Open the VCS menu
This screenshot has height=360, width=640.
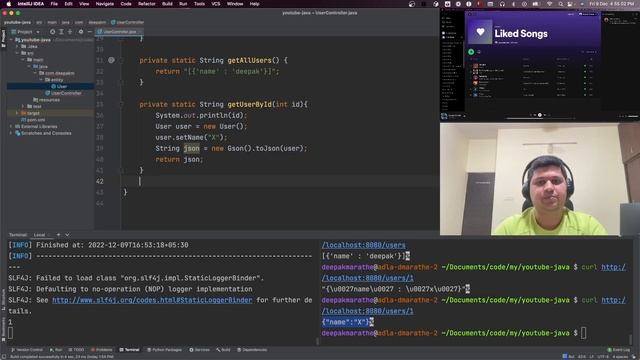tap(216, 4)
